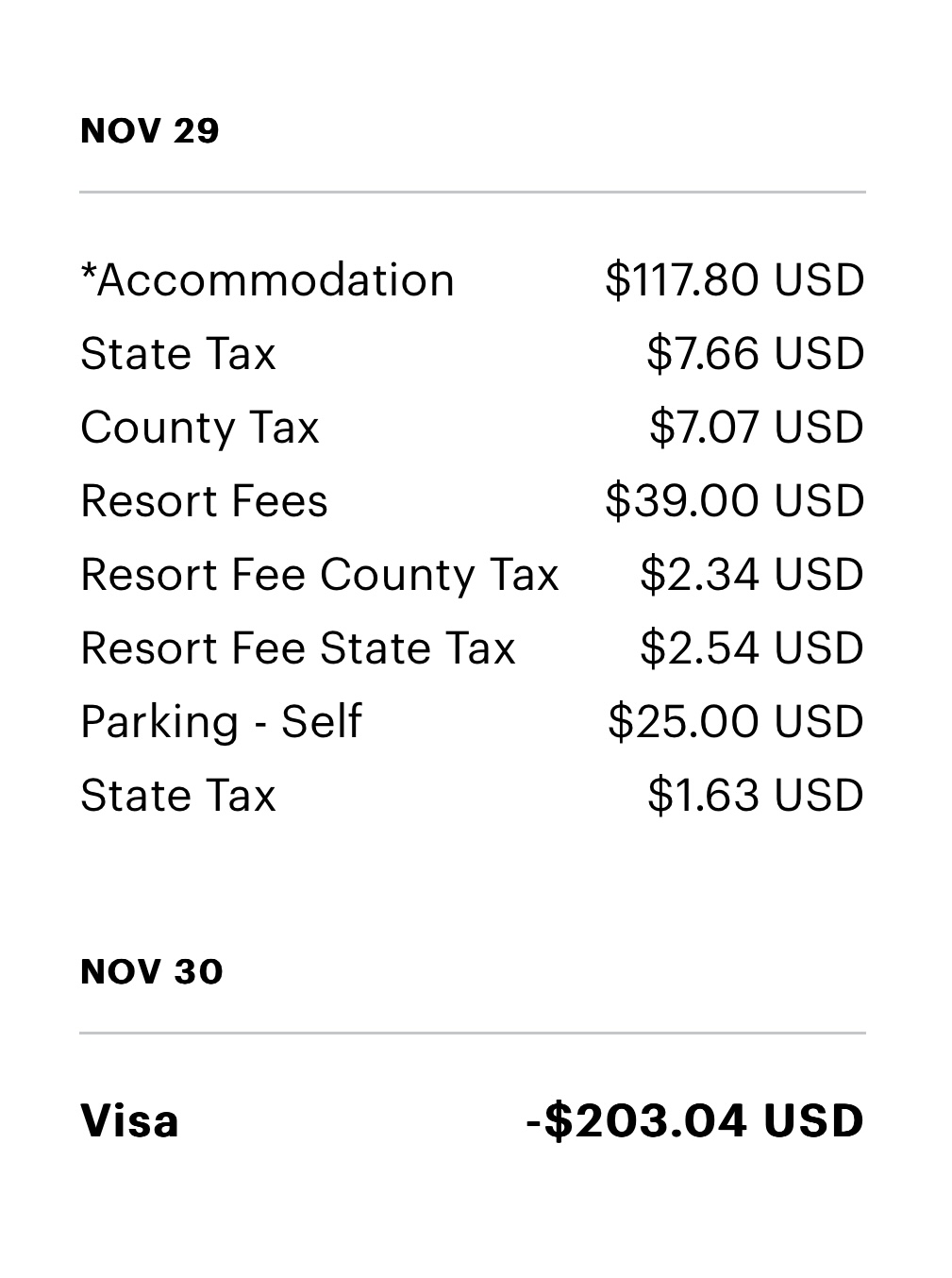The image size is (952, 1278).
Task: Click the $2.34 USD amount
Action: [x=751, y=575]
